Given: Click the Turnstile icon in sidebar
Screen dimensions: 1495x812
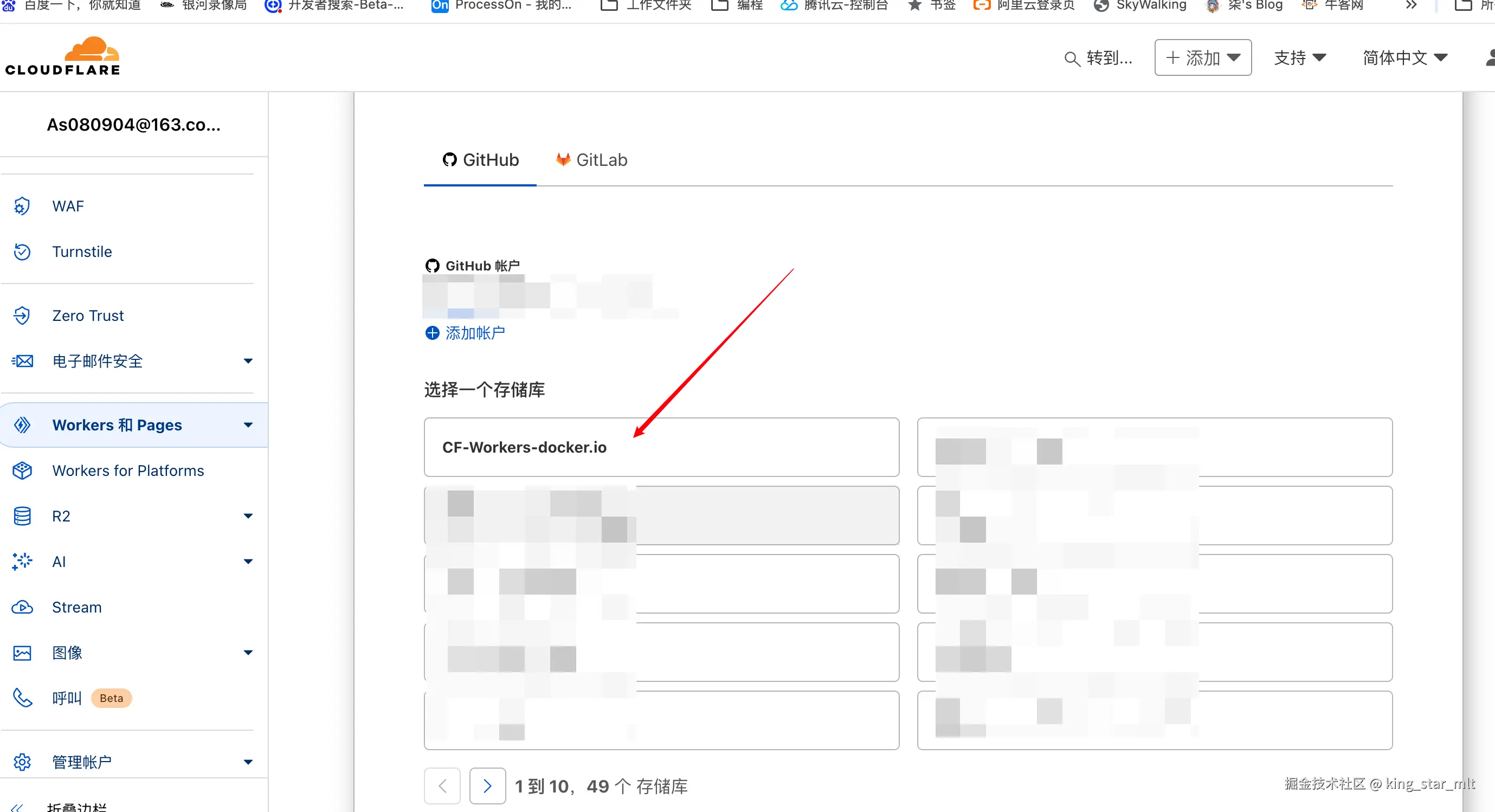Looking at the screenshot, I should point(22,252).
